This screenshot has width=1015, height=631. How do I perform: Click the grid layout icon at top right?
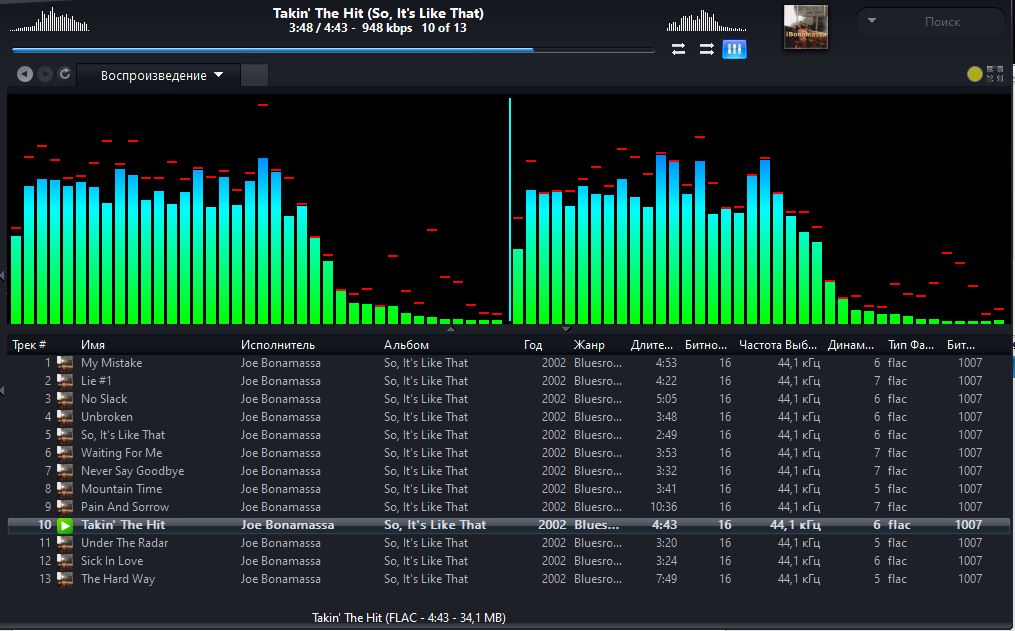(x=995, y=74)
